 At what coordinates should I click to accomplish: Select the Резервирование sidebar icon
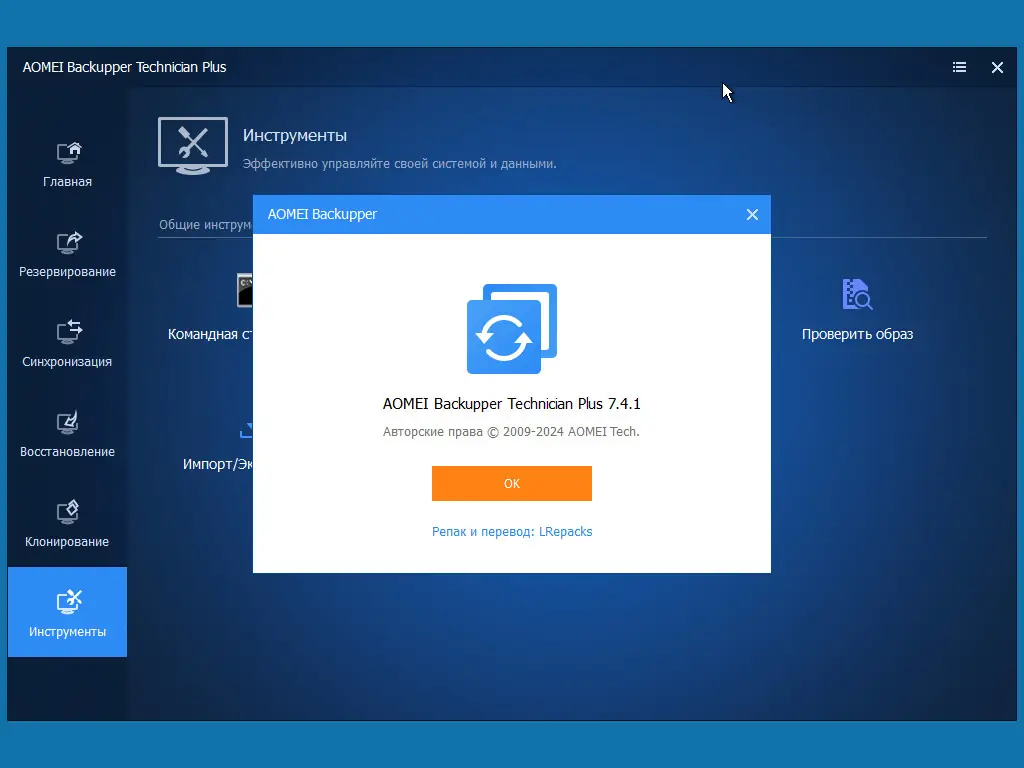point(67,243)
